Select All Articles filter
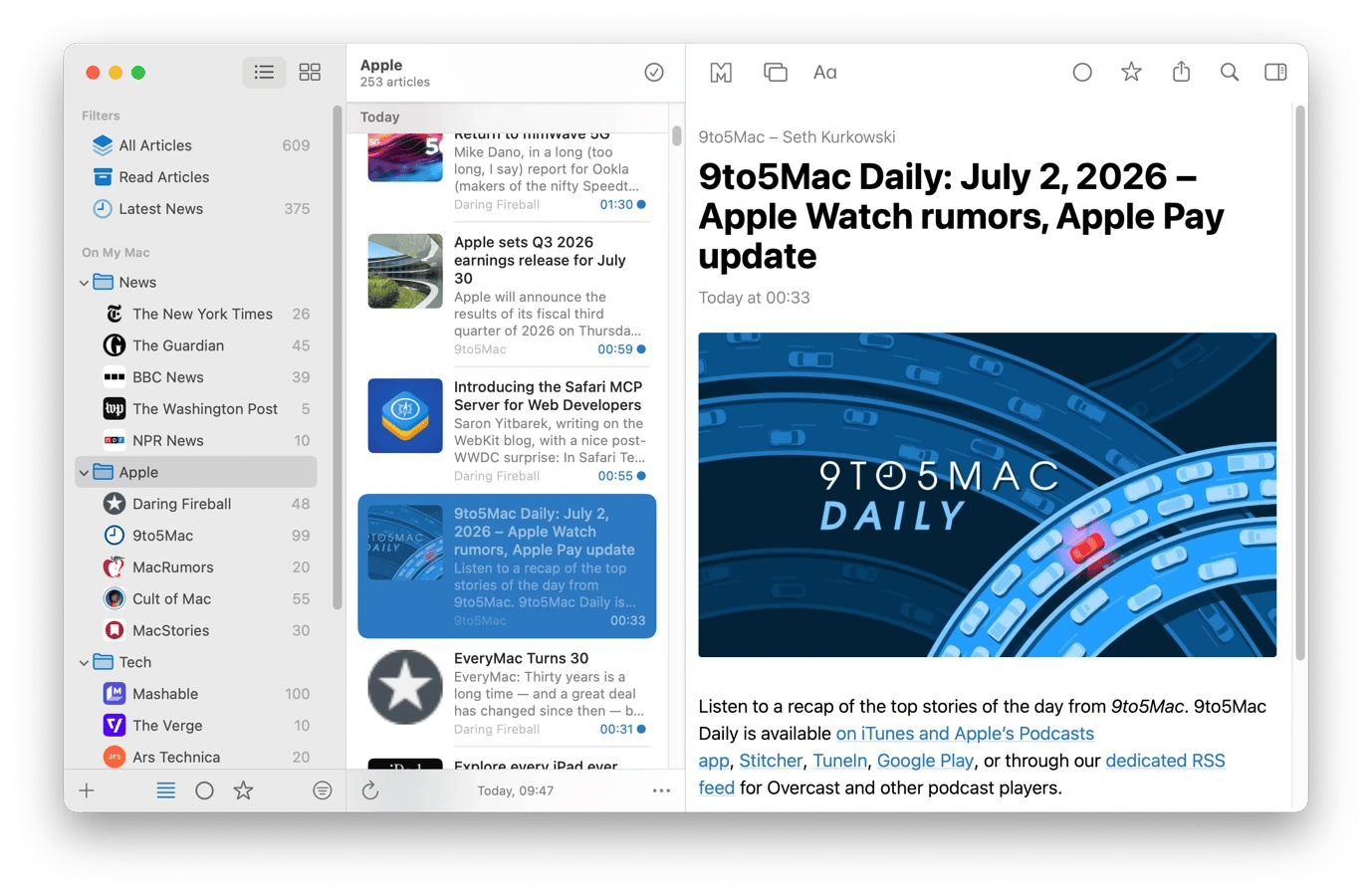The image size is (1372, 896). [x=196, y=145]
